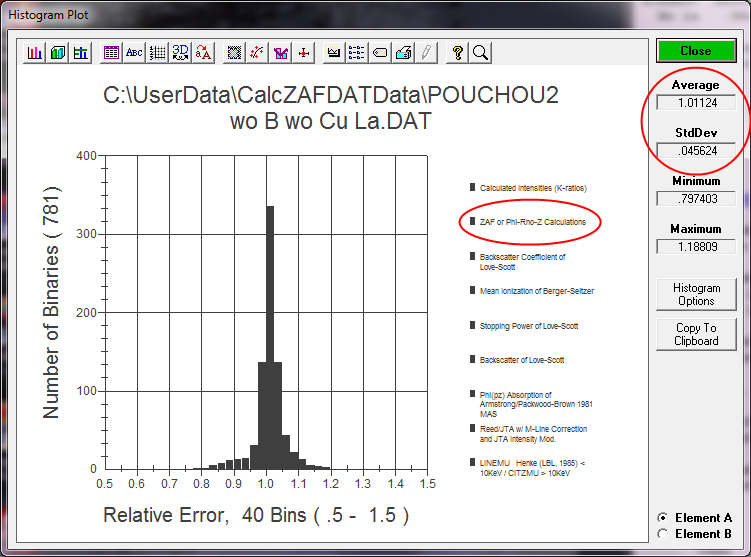Image resolution: width=751 pixels, height=557 pixels.
Task: Click the StdDev value field
Action: point(696,150)
